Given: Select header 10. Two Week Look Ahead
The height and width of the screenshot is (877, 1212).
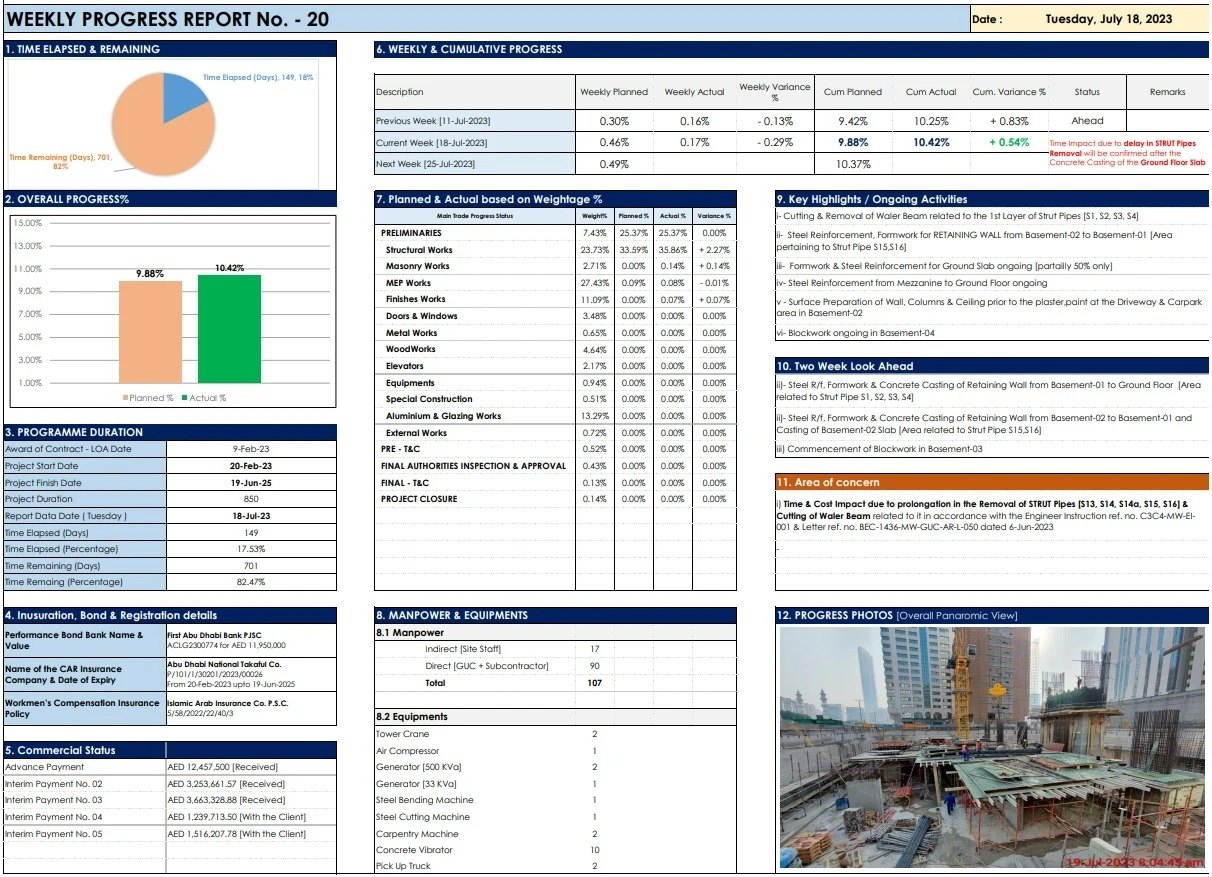Looking at the screenshot, I should click(992, 366).
